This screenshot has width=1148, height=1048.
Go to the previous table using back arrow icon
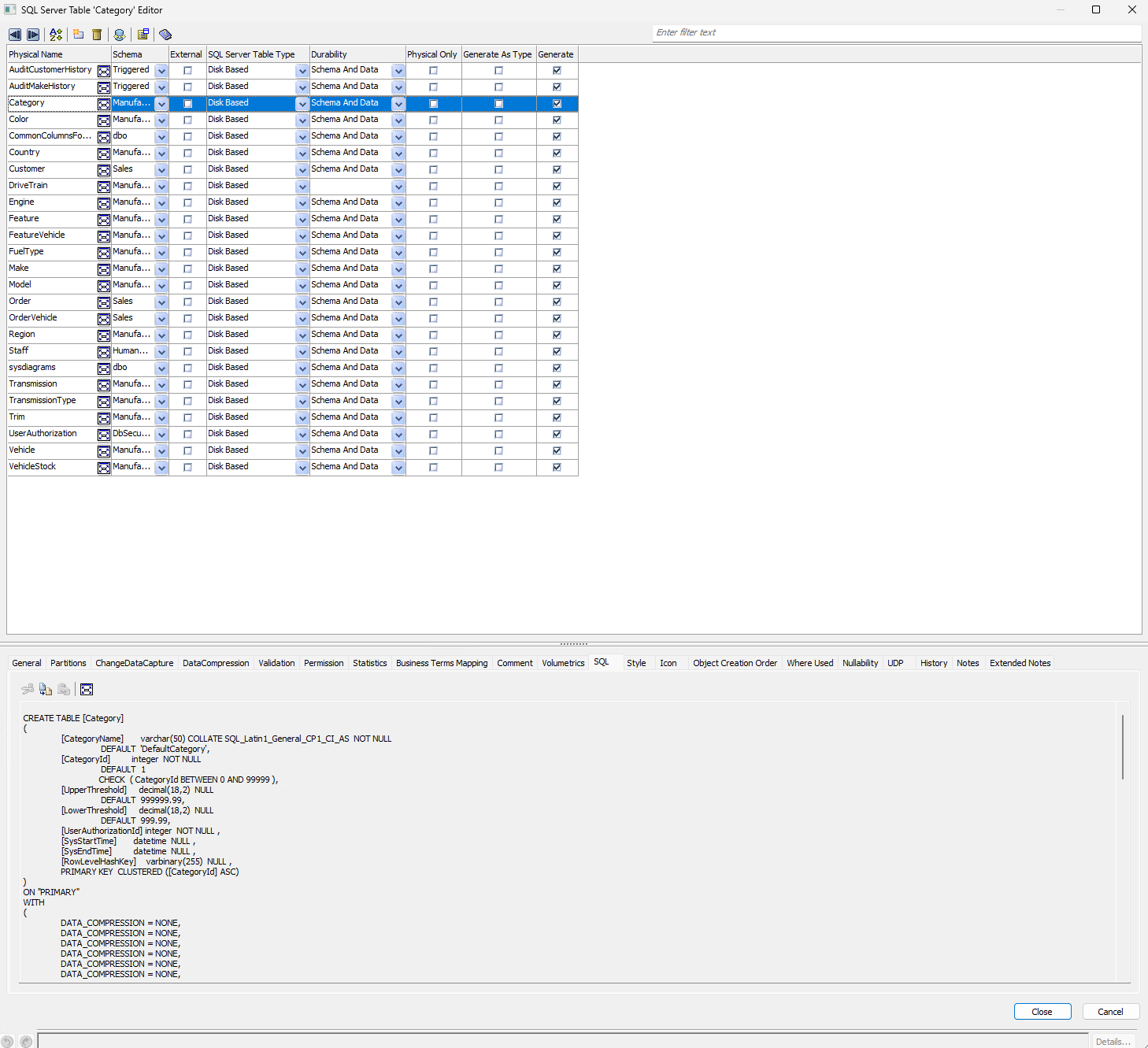tap(15, 35)
